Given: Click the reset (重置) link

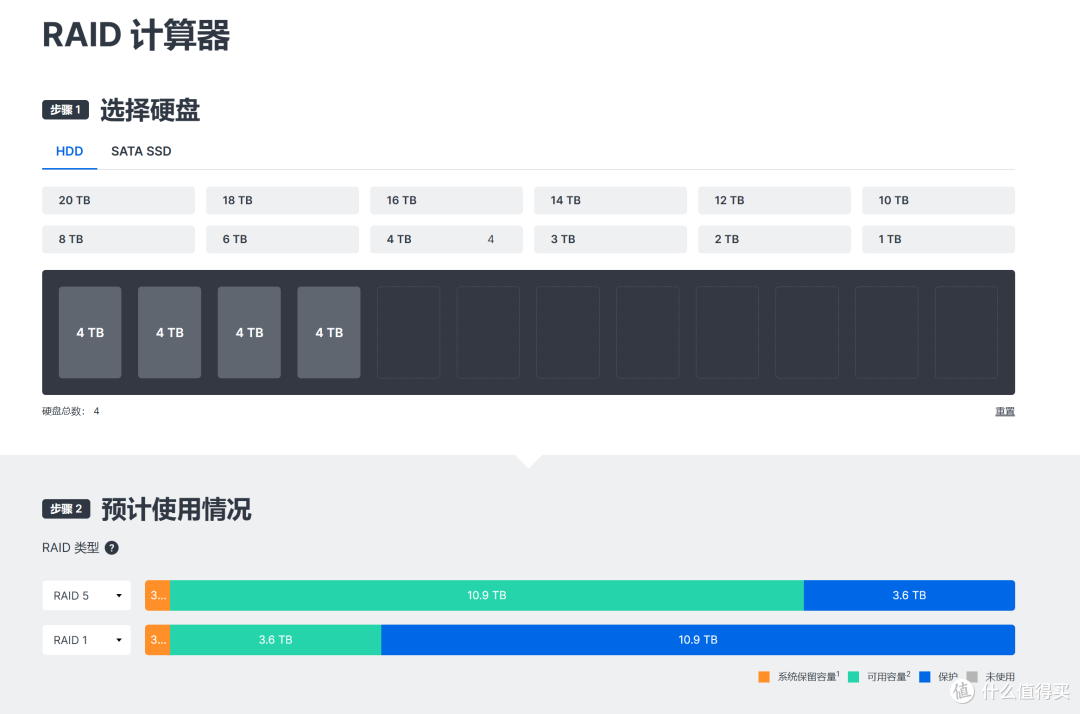Looking at the screenshot, I should pos(1005,411).
